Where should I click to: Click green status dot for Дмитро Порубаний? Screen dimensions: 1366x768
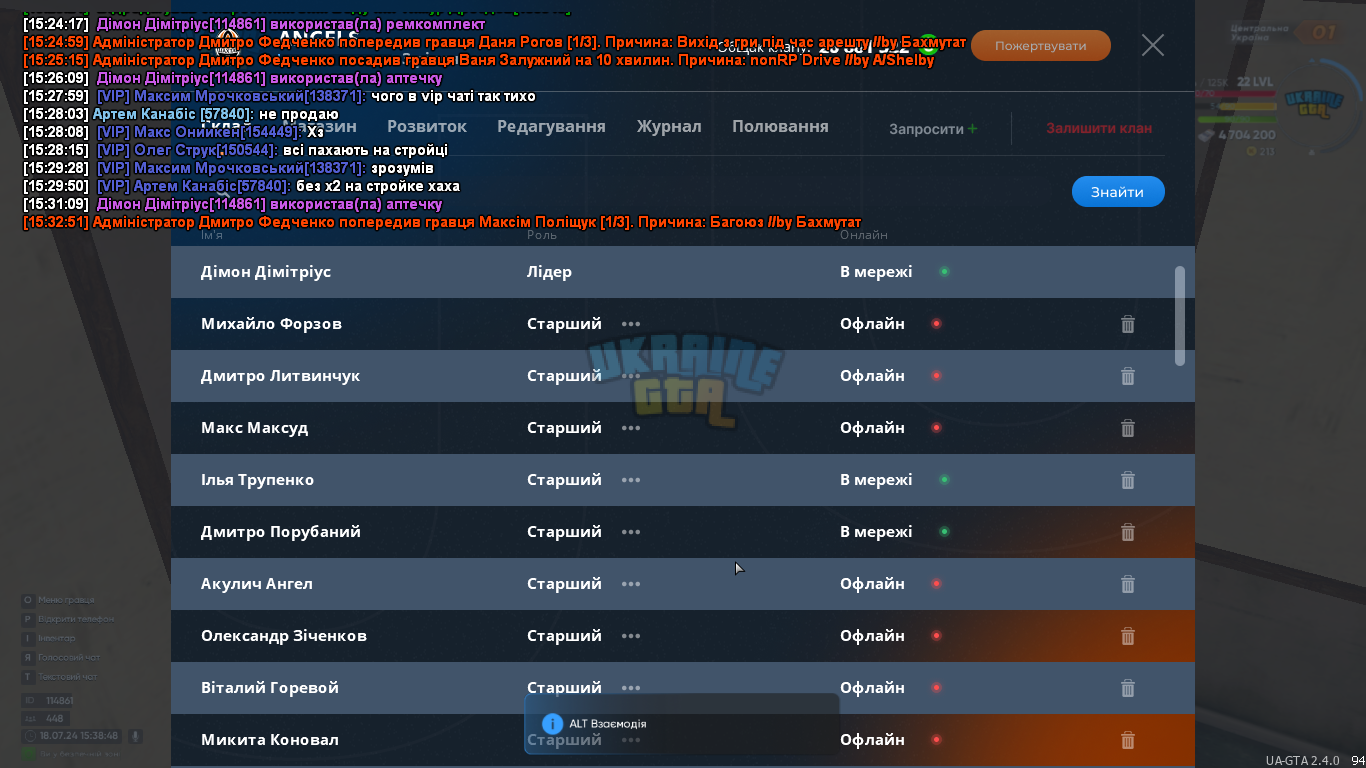click(x=944, y=532)
